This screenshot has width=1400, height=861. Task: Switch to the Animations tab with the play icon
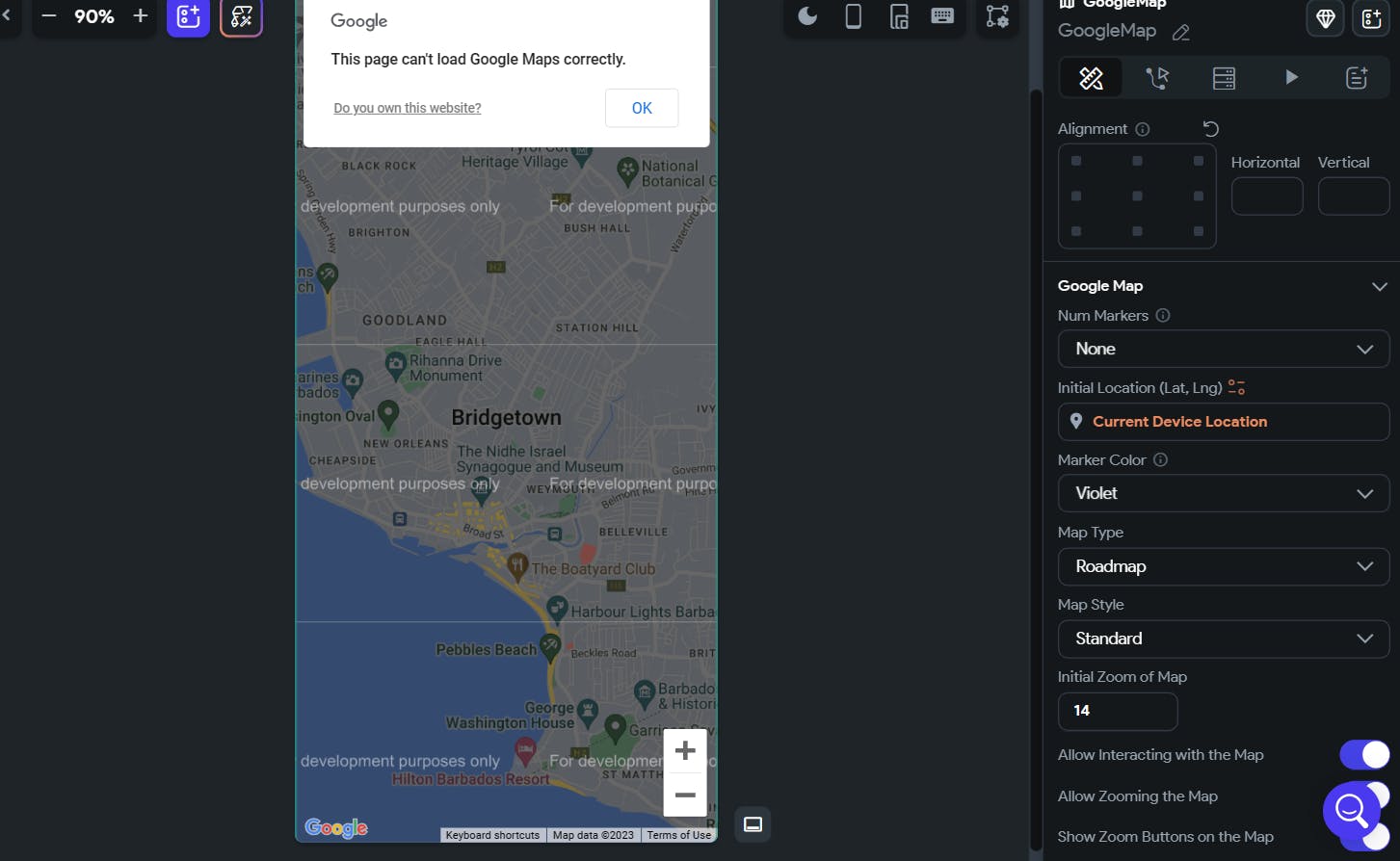1291,78
